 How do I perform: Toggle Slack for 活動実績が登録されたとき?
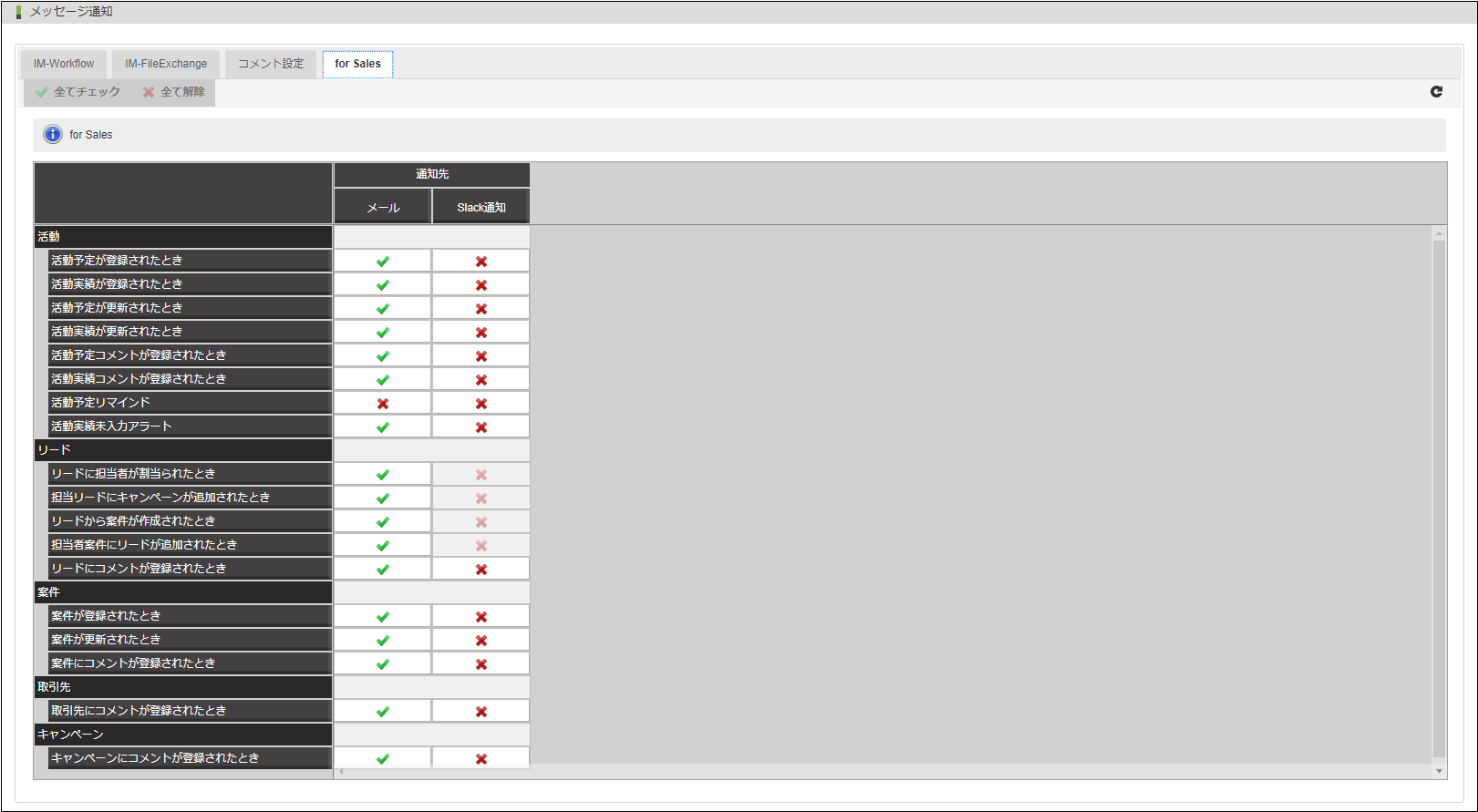click(481, 284)
